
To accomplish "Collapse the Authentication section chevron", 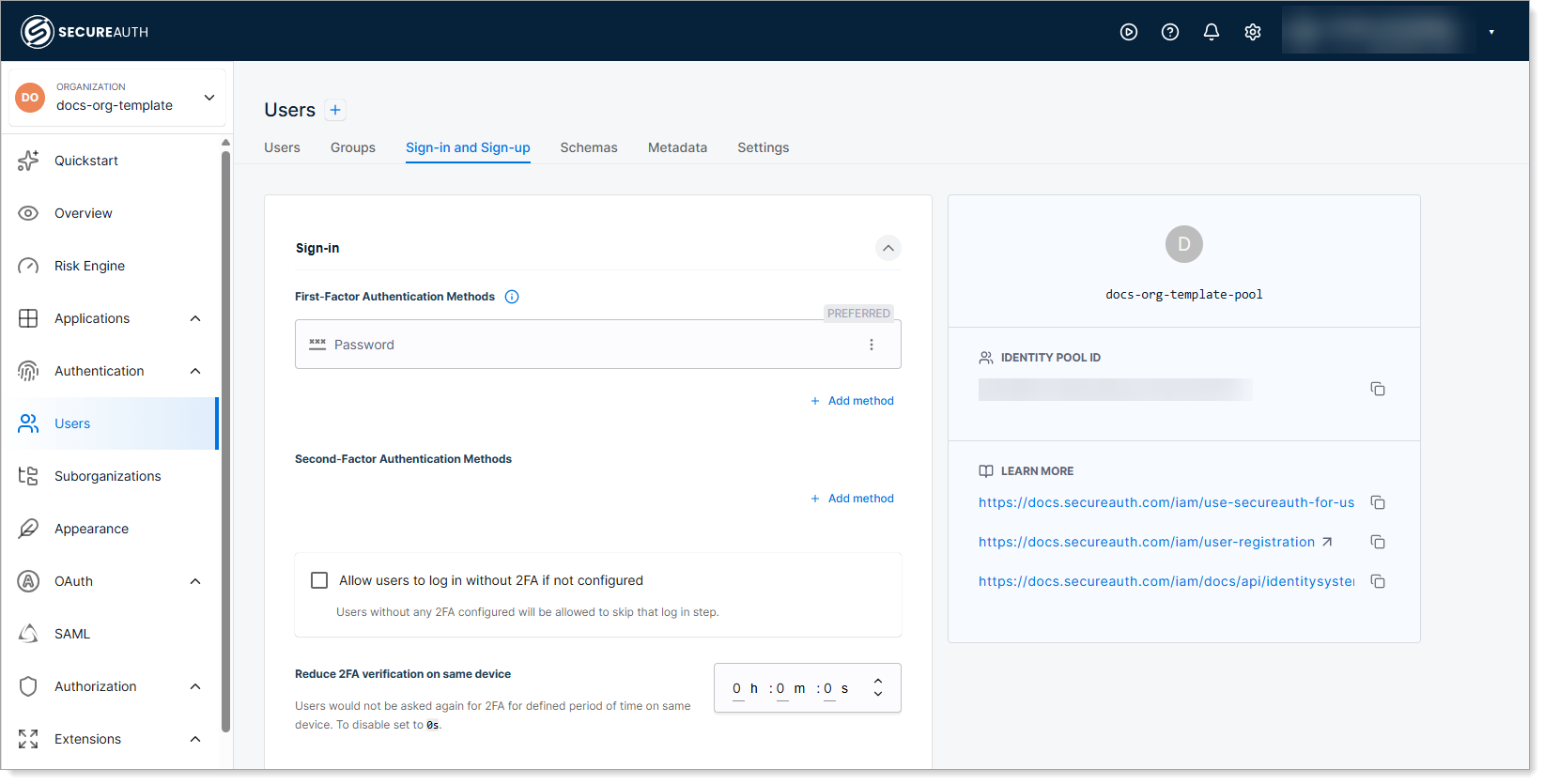I will (195, 371).
